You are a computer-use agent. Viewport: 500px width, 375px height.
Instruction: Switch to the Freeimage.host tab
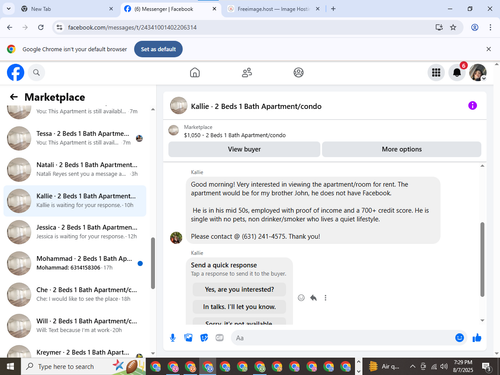tap(273, 9)
